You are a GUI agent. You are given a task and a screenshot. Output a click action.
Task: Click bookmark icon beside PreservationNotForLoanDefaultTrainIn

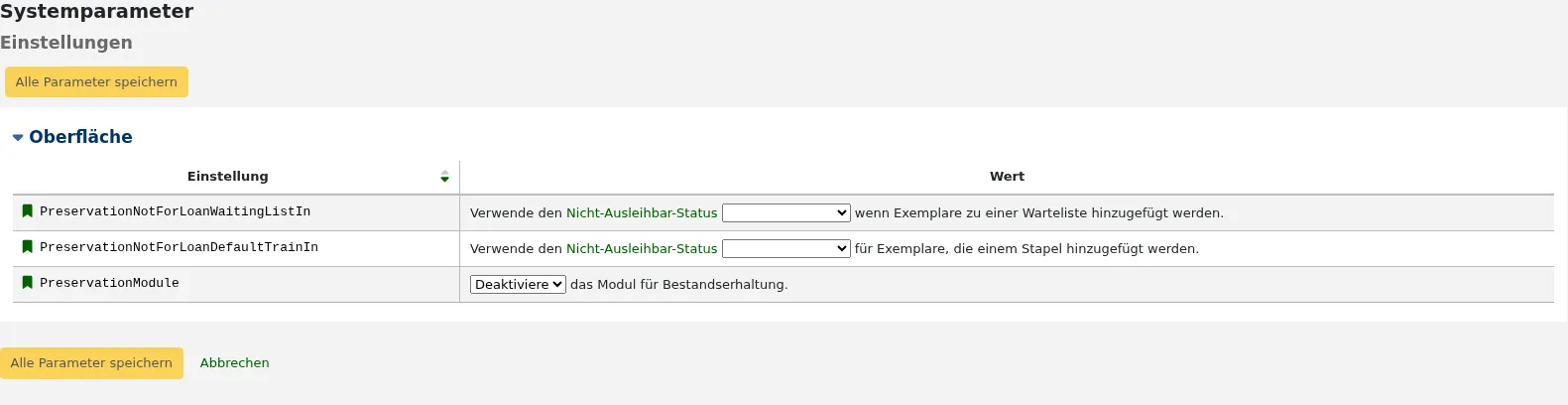click(28, 247)
